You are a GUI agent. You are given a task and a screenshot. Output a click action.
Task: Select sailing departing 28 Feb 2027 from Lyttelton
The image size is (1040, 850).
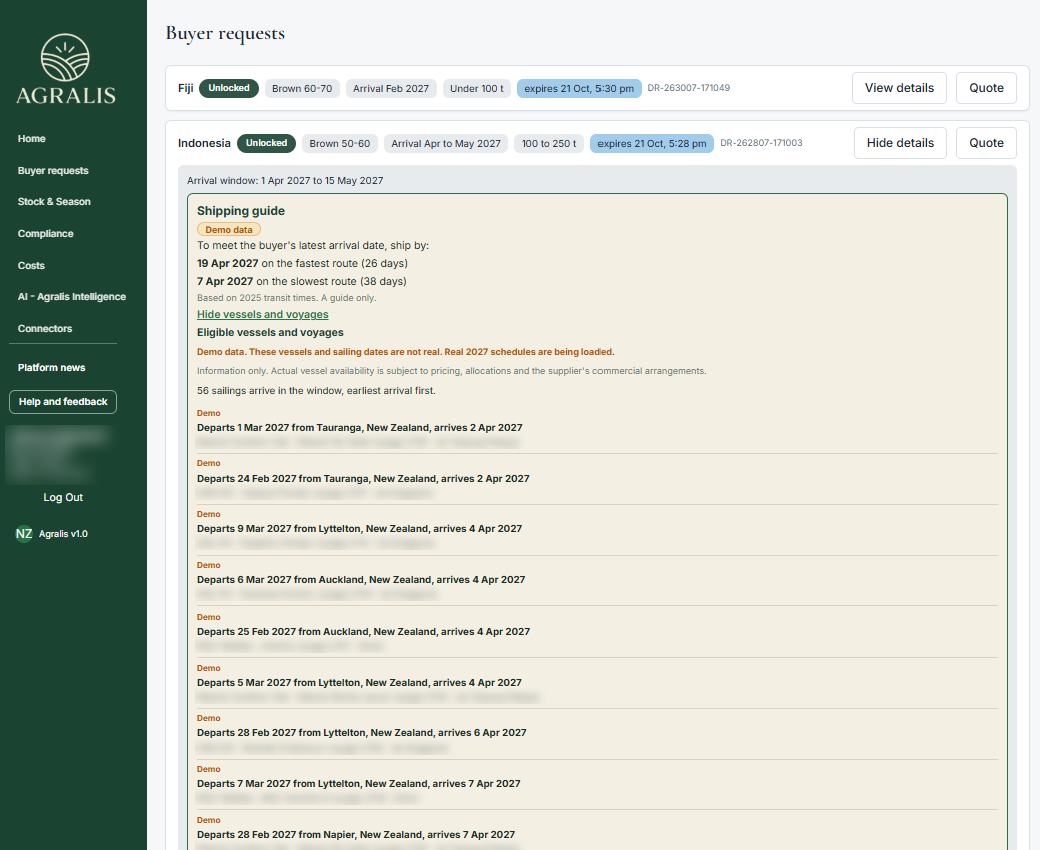361,733
